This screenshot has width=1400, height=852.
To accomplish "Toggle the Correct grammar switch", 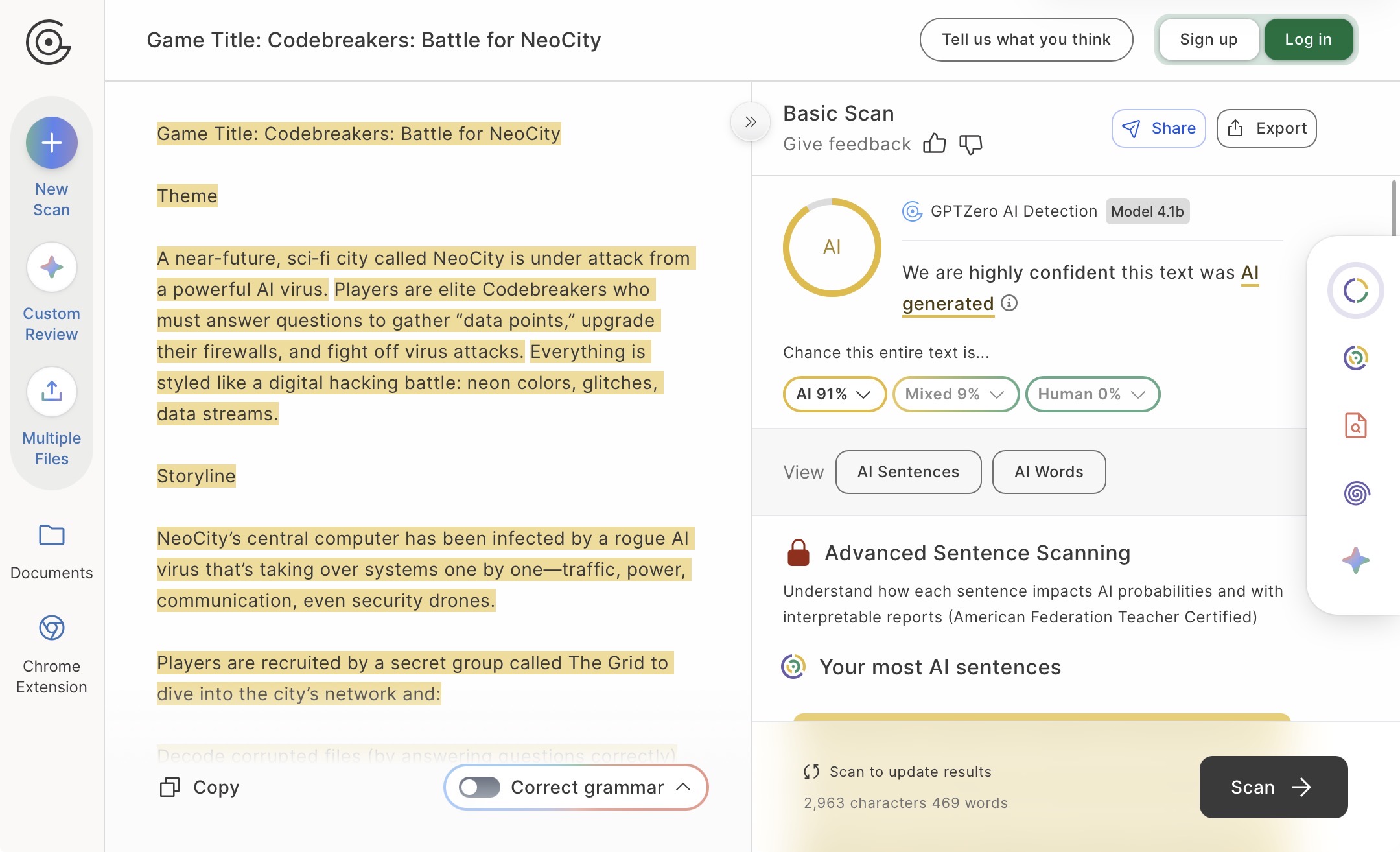I will coord(480,787).
